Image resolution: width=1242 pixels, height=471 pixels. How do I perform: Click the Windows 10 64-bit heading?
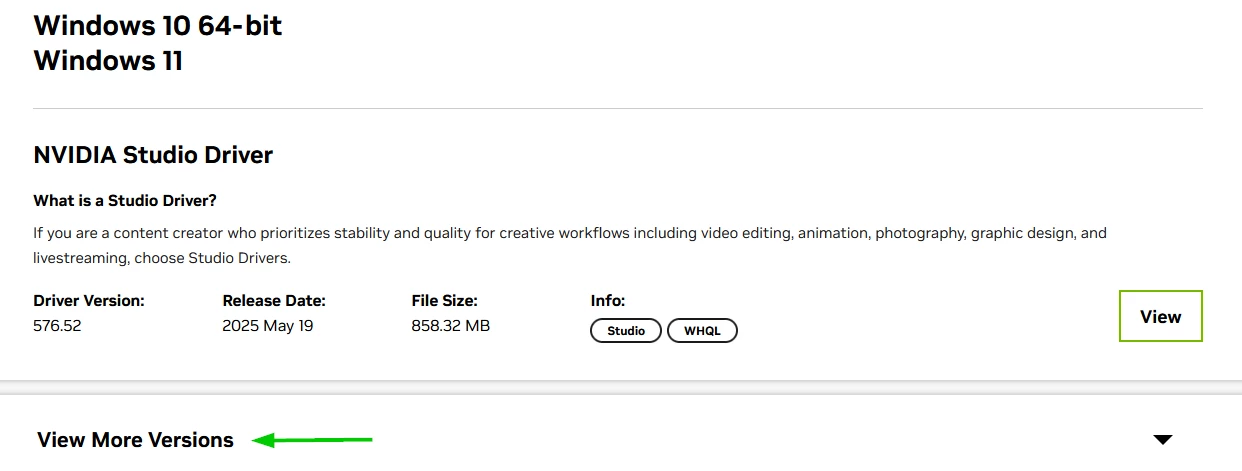pos(158,25)
